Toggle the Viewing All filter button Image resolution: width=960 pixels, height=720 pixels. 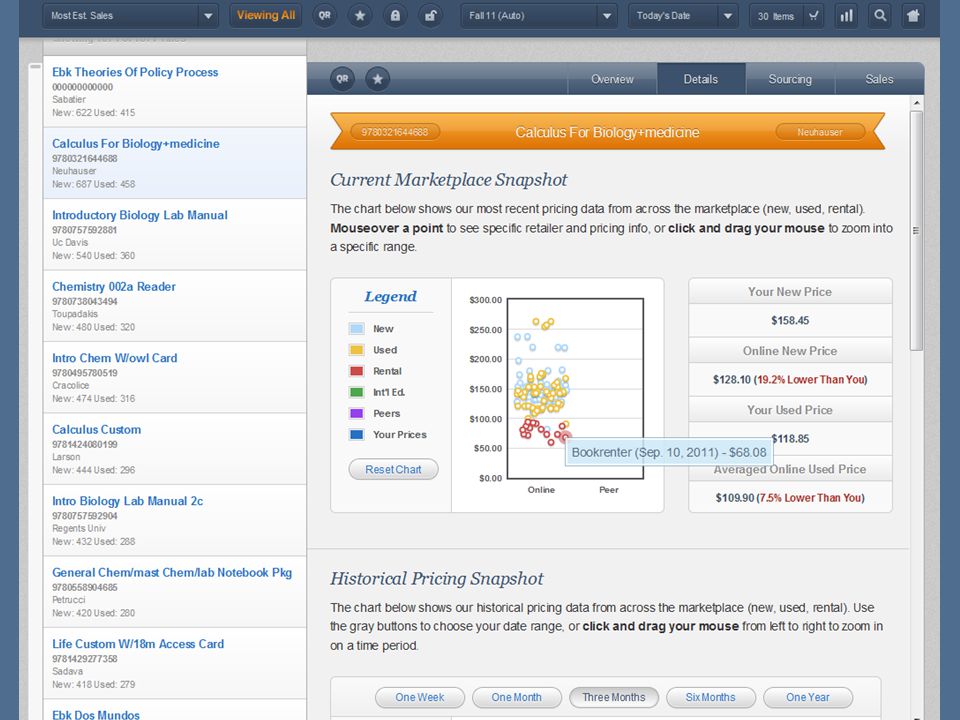266,15
